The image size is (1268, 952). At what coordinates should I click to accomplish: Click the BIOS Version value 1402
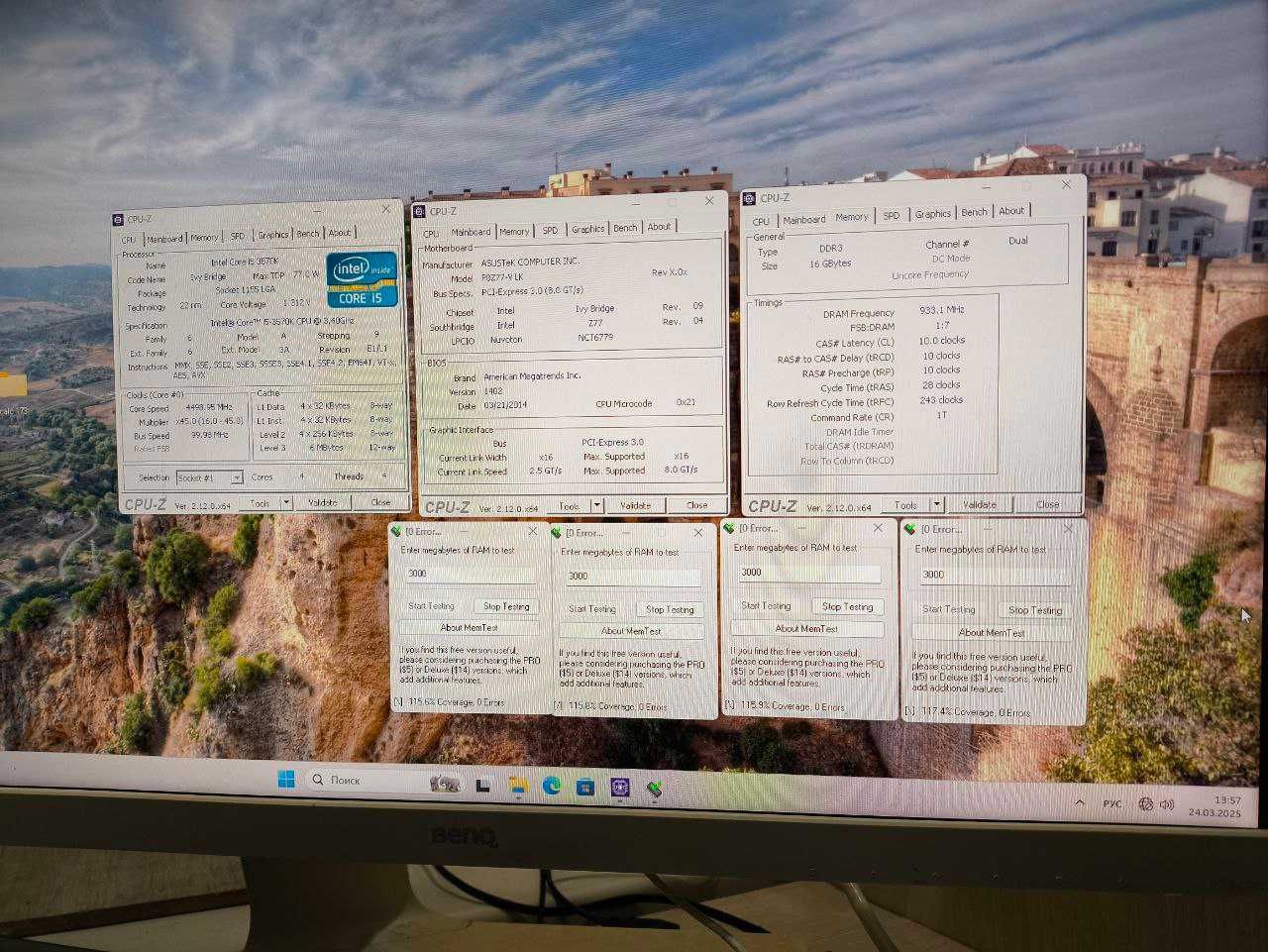[493, 392]
